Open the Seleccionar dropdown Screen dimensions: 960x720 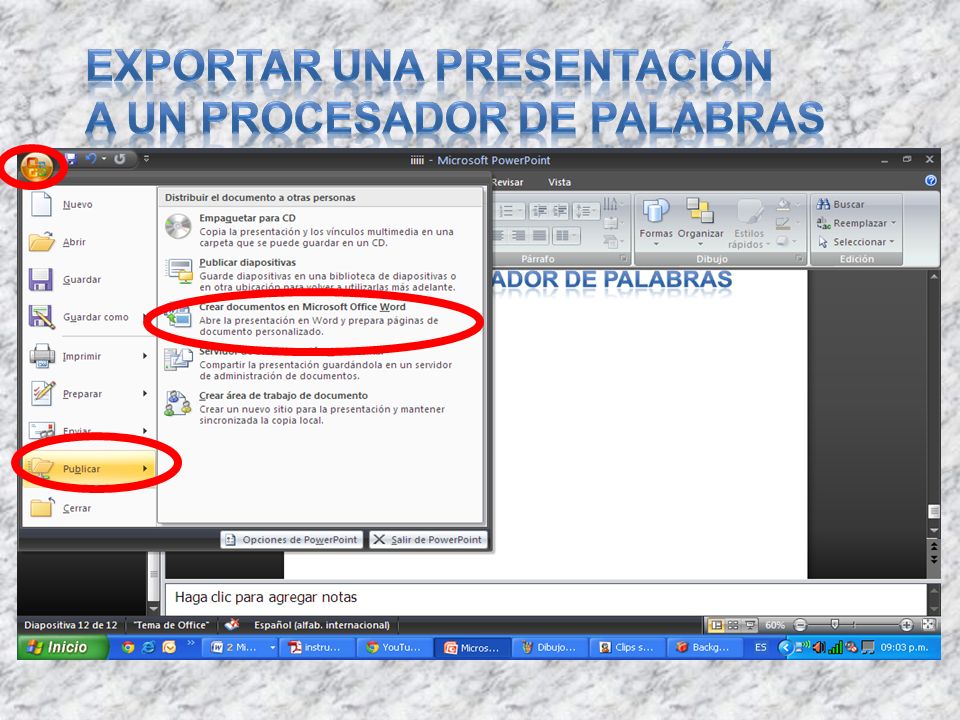click(x=856, y=242)
